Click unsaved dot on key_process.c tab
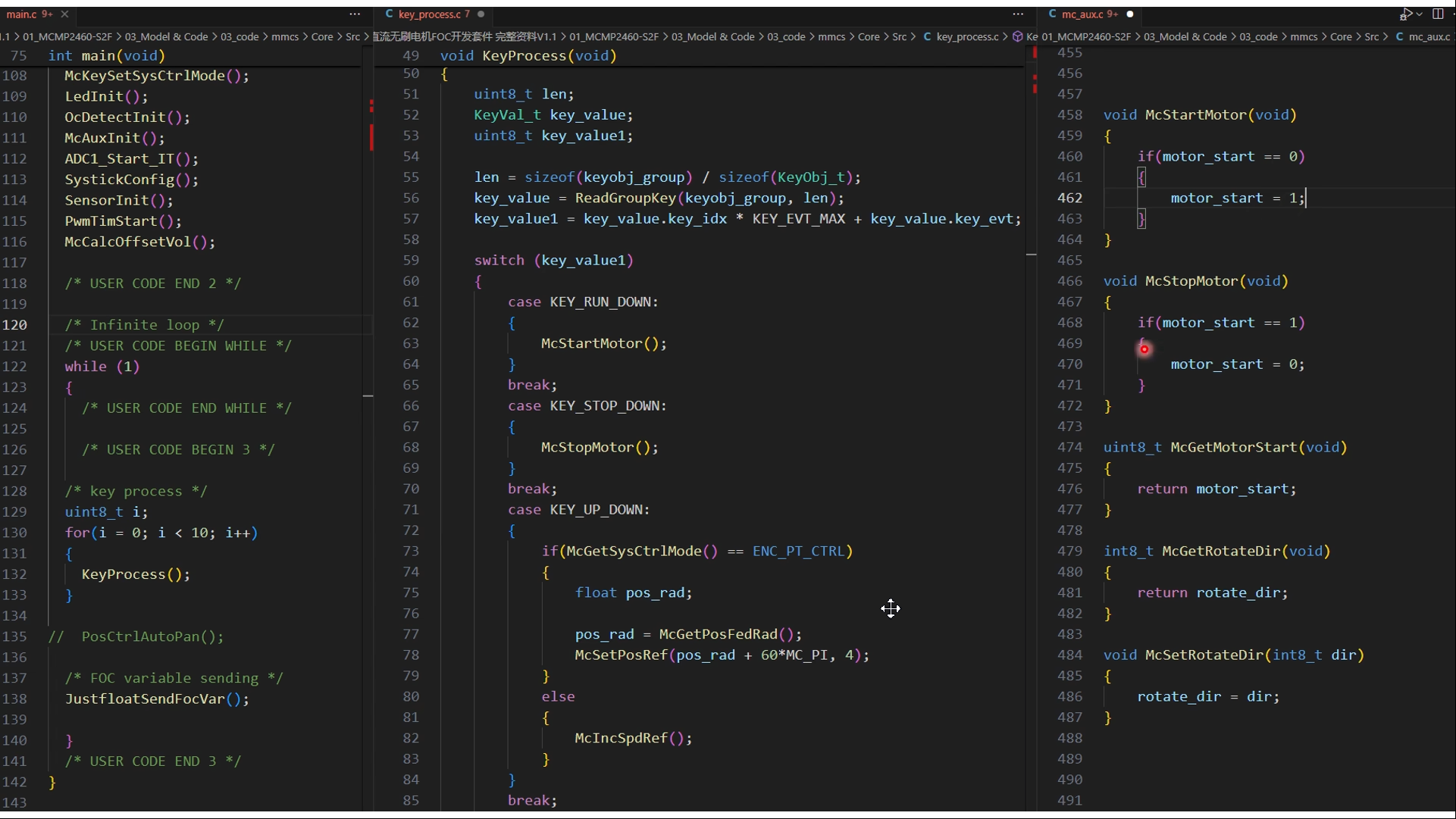Viewport: 1456px width, 819px height. [x=481, y=14]
